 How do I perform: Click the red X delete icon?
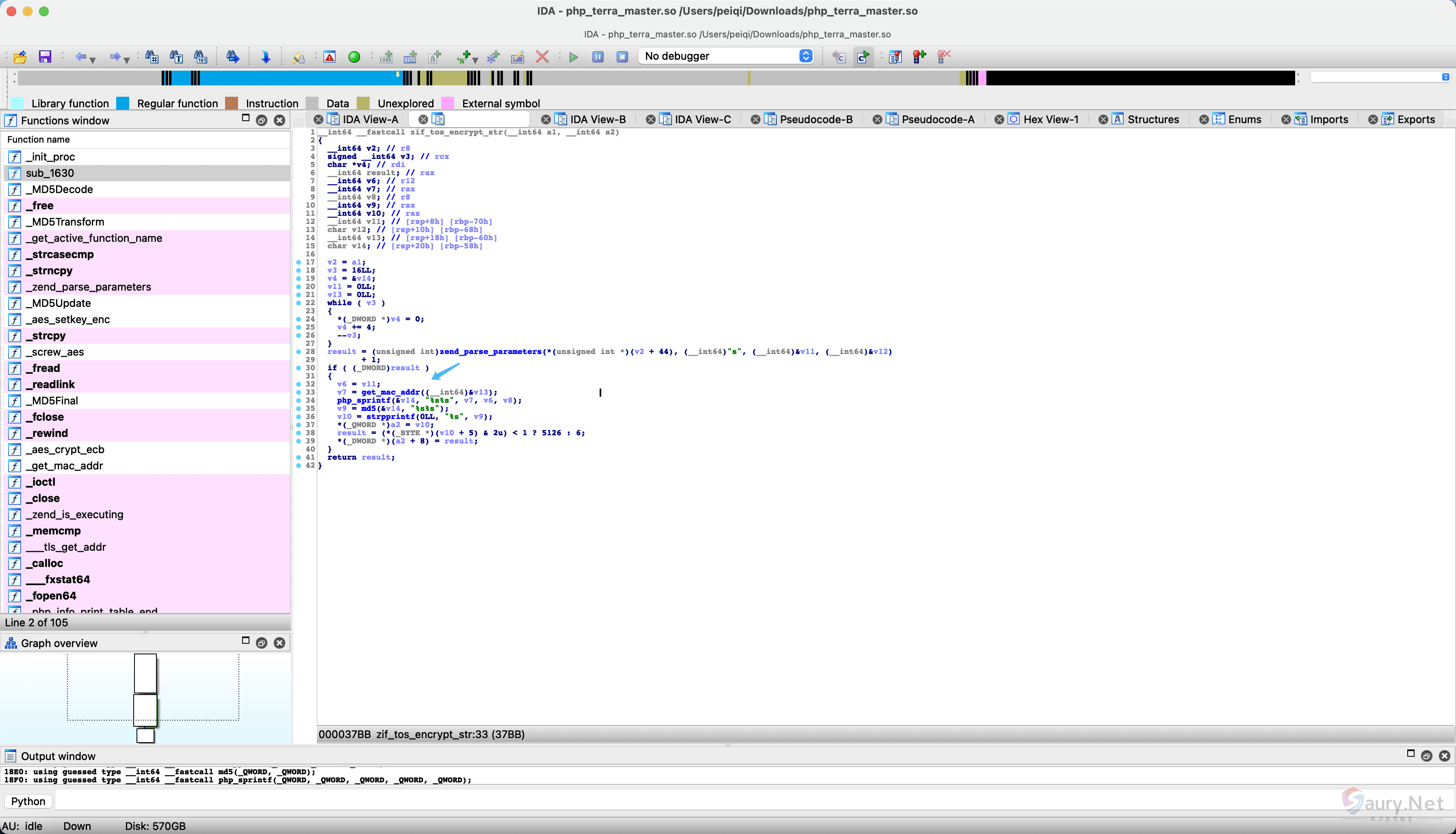542,57
